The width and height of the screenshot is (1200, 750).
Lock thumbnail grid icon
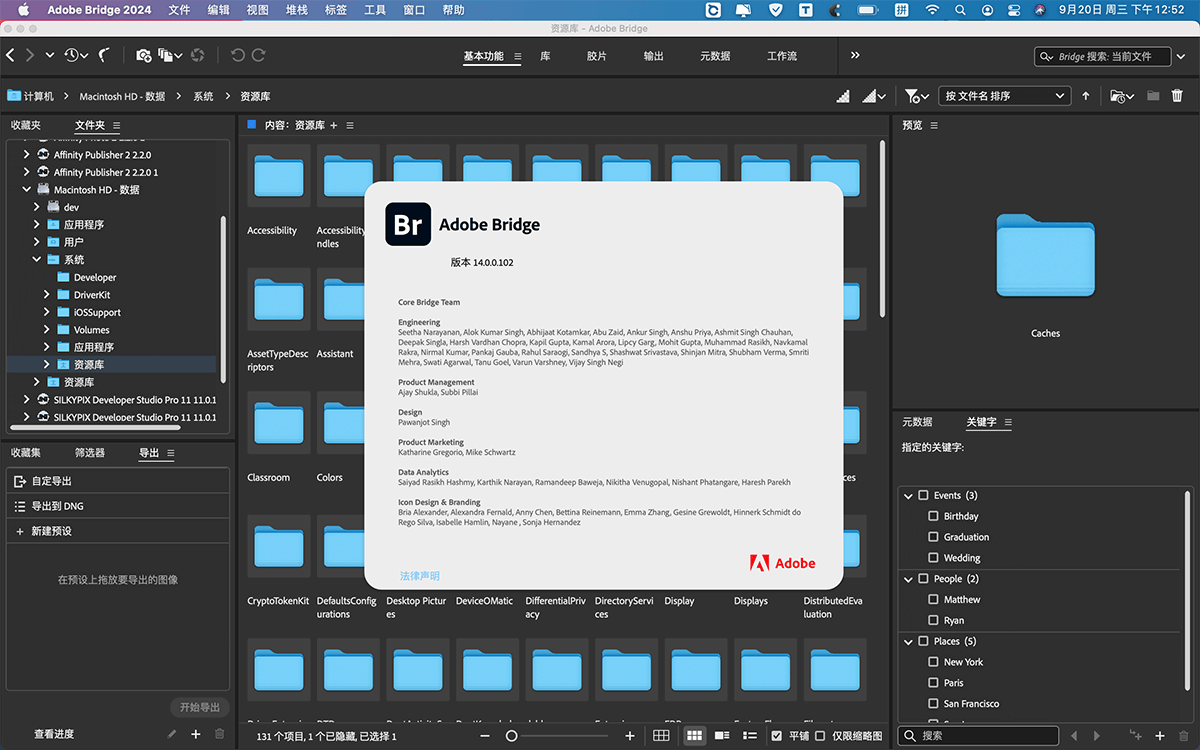point(661,736)
